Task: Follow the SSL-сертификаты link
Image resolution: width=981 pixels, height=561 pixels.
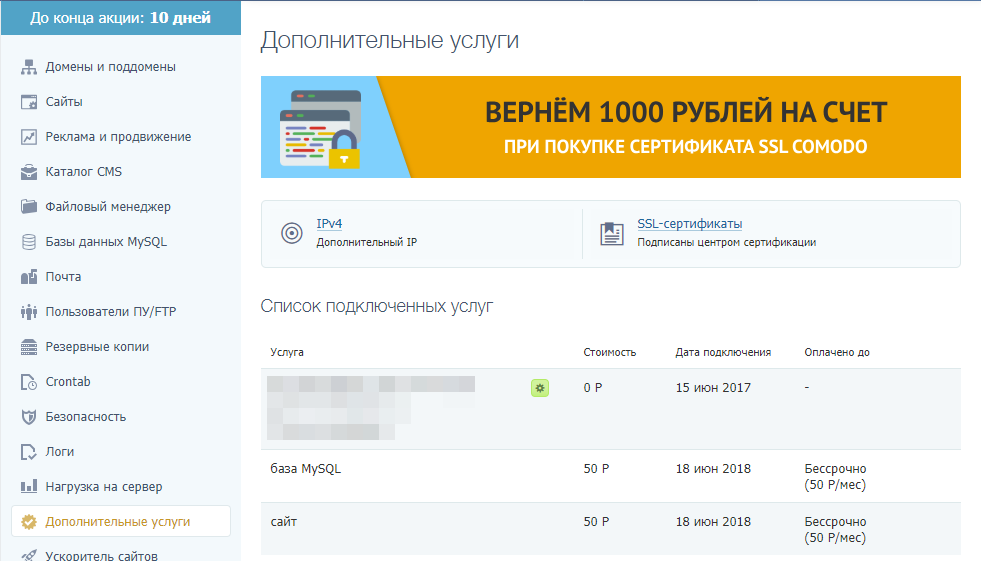Action: [689, 224]
